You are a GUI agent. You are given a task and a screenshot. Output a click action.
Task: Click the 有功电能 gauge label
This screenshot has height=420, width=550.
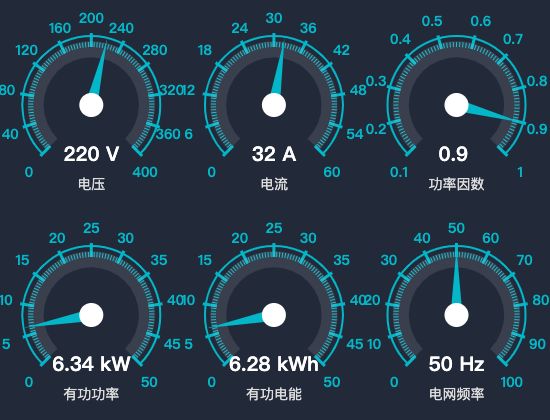click(274, 394)
